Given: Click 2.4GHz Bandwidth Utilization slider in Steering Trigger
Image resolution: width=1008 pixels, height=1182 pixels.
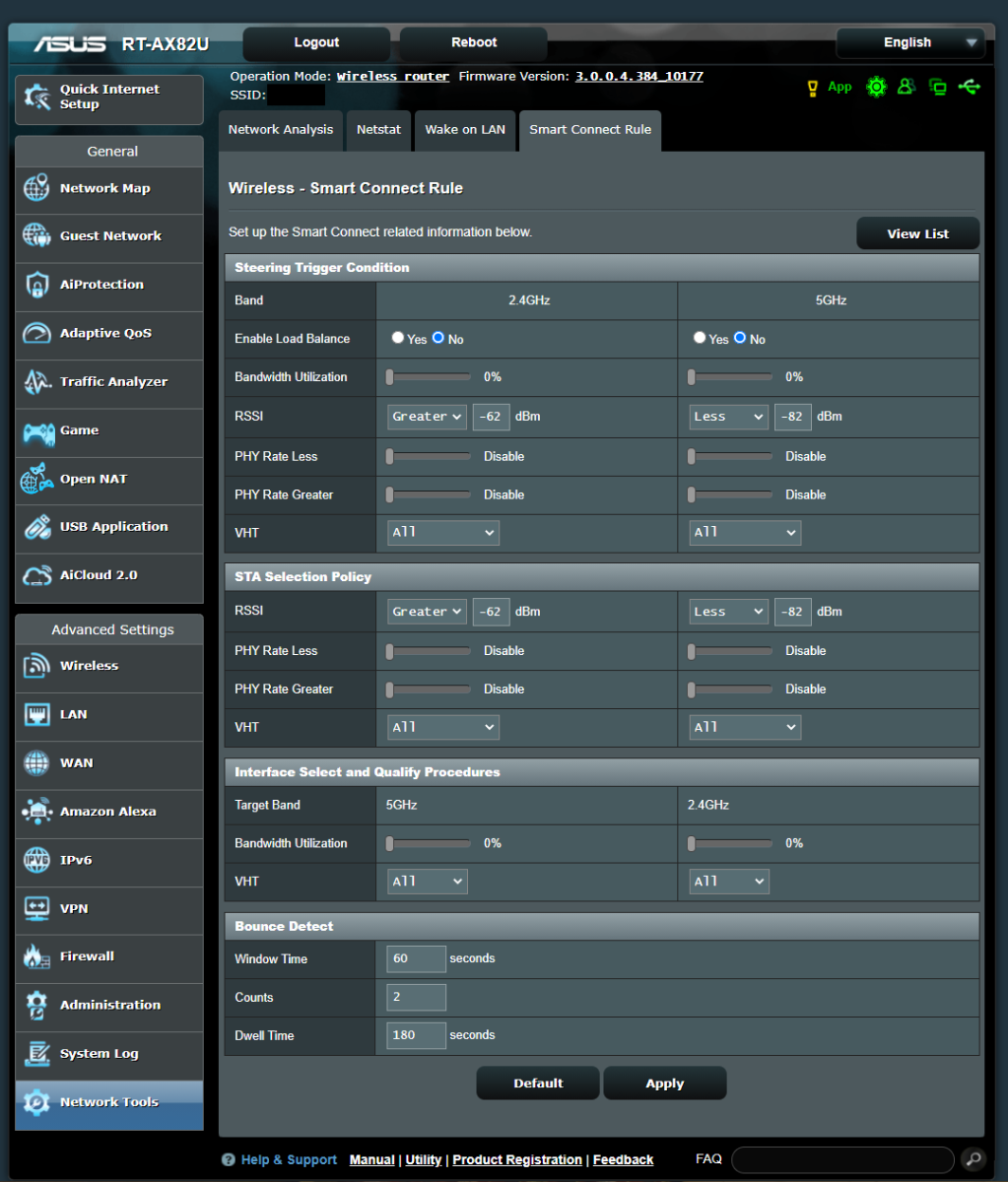Looking at the screenshot, I should 430,376.
